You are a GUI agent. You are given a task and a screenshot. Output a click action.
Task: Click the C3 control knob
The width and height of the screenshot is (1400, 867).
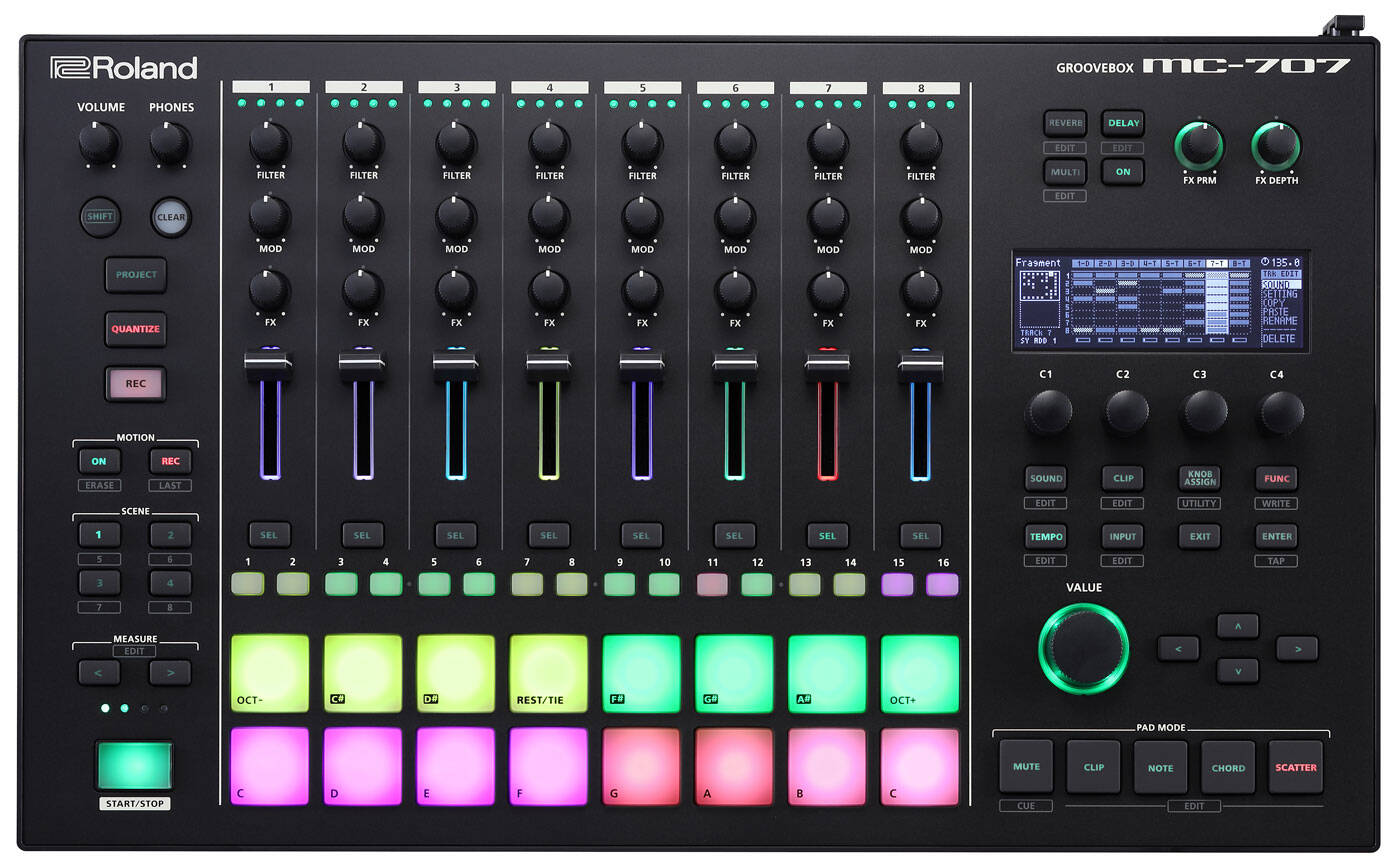[x=1204, y=411]
